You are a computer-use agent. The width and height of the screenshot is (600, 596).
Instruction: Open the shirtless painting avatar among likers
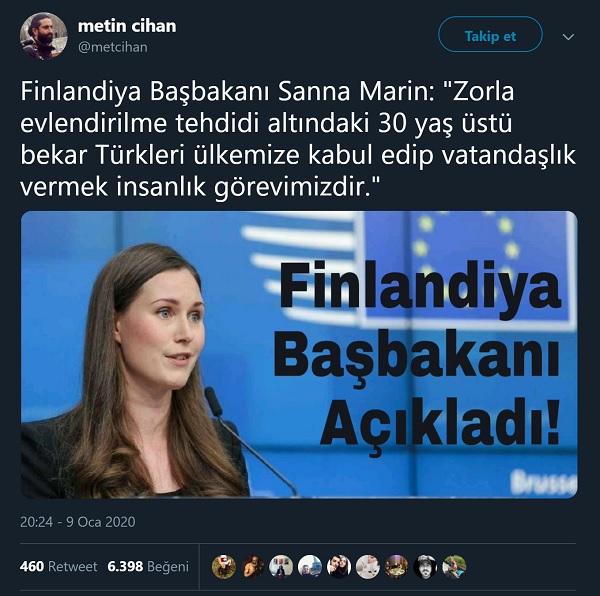pos(253,567)
